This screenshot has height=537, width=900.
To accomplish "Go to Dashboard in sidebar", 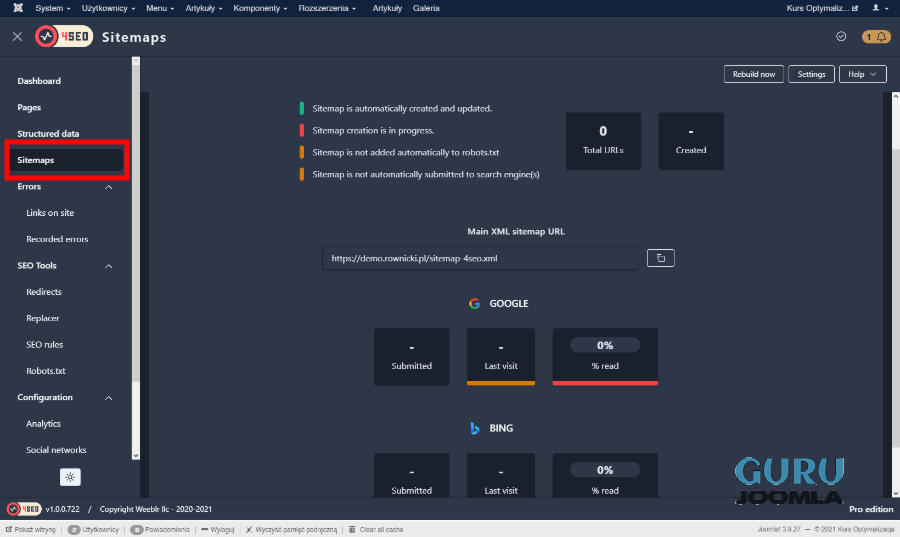I will 39,81.
